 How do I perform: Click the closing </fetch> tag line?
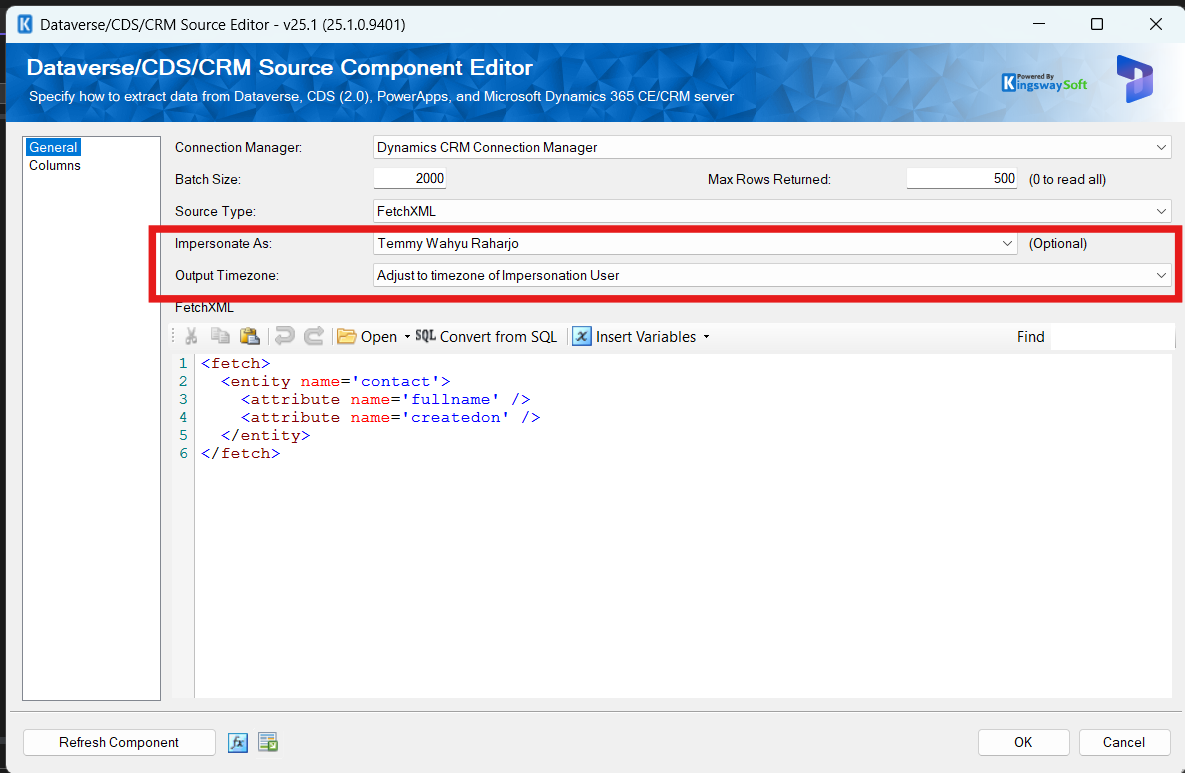pos(240,454)
